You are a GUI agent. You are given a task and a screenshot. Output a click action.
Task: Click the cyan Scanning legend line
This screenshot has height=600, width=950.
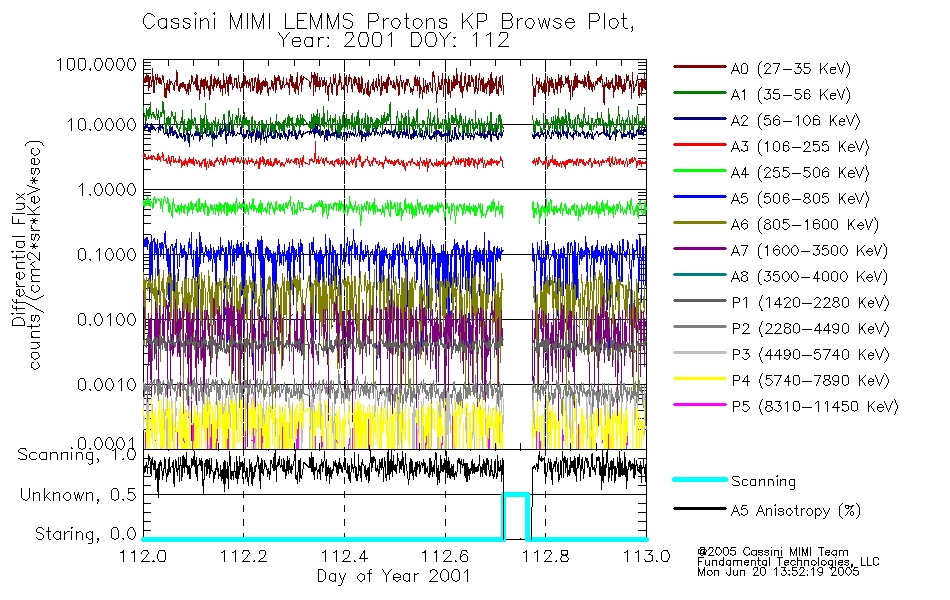click(x=699, y=479)
